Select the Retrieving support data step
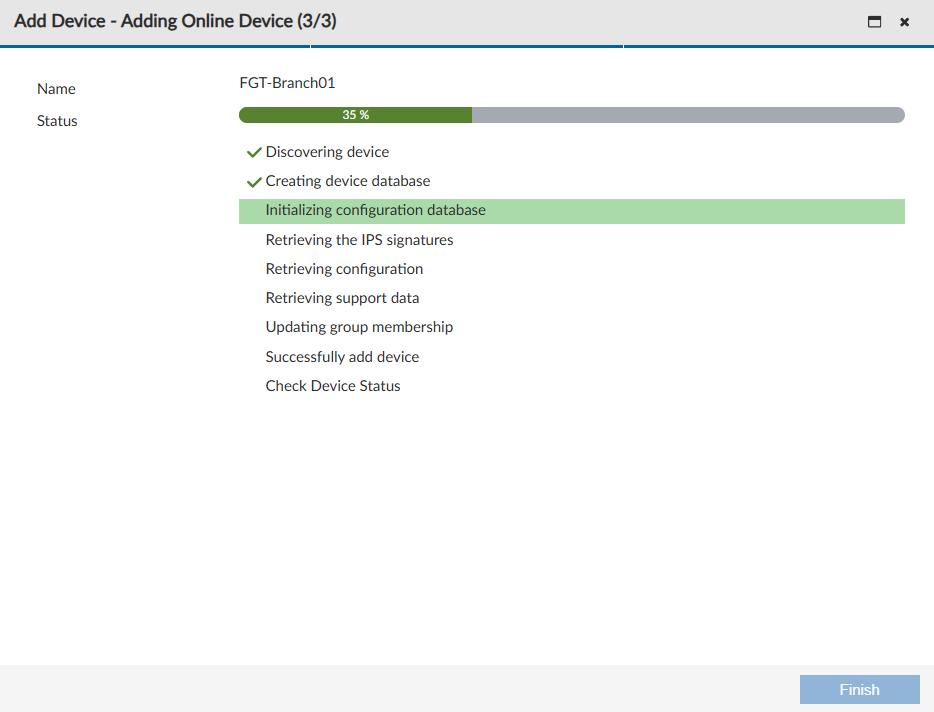 [x=342, y=298]
